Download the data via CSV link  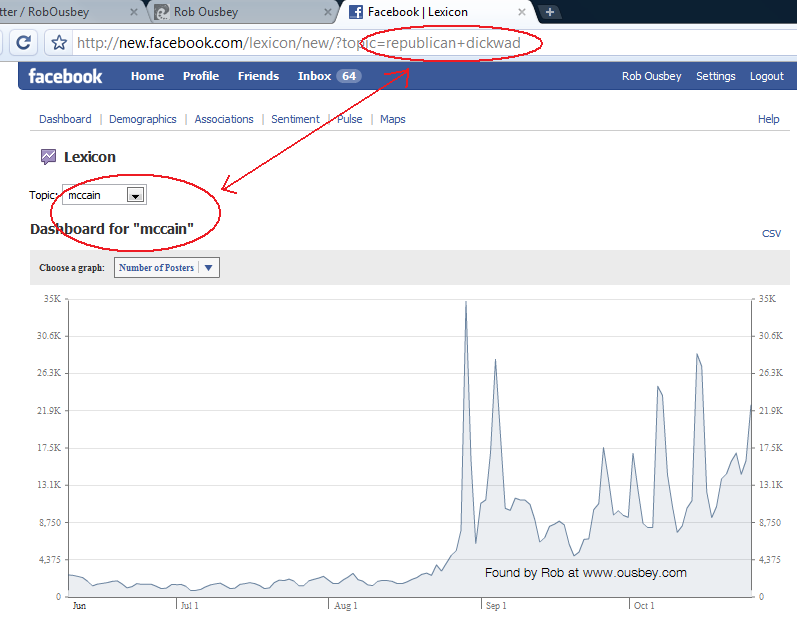(771, 233)
